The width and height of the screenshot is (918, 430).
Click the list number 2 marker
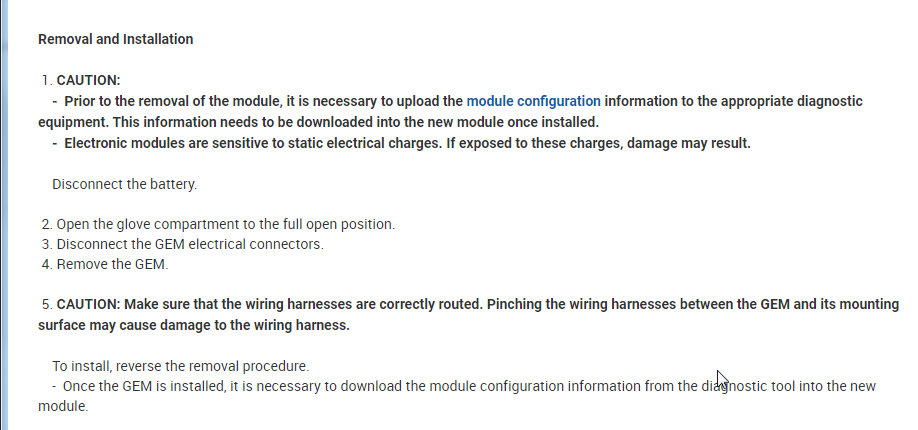46,224
